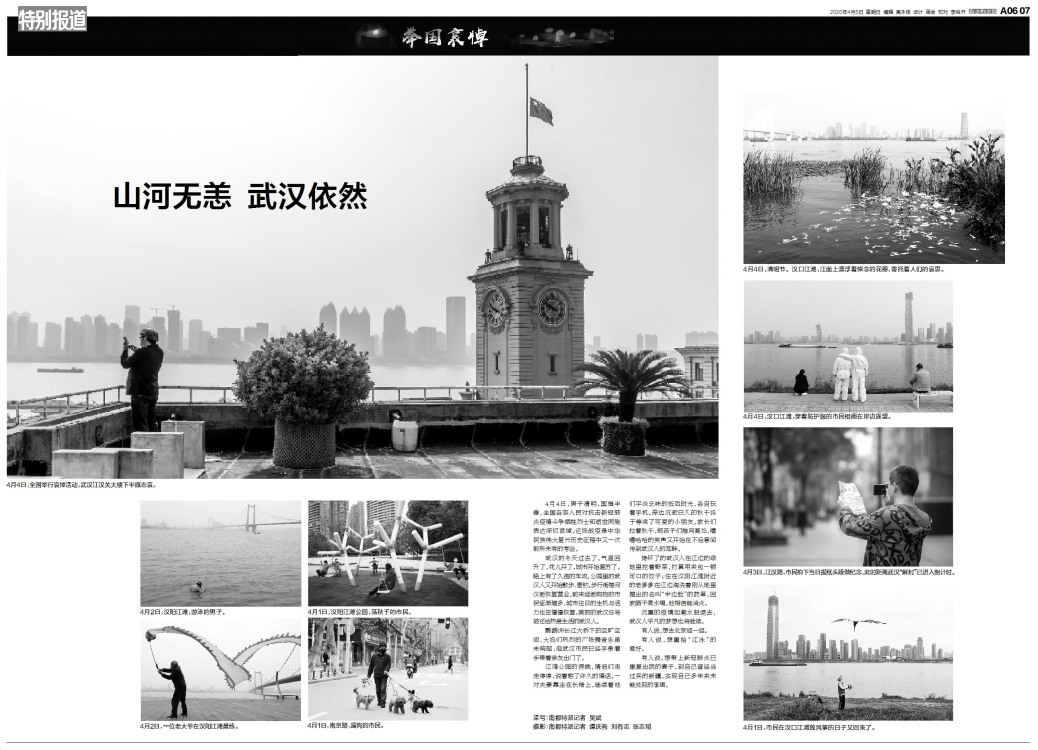The height and width of the screenshot is (750, 1038).
Task: Open the swimmer near bridge photo
Action: click(x=220, y=552)
